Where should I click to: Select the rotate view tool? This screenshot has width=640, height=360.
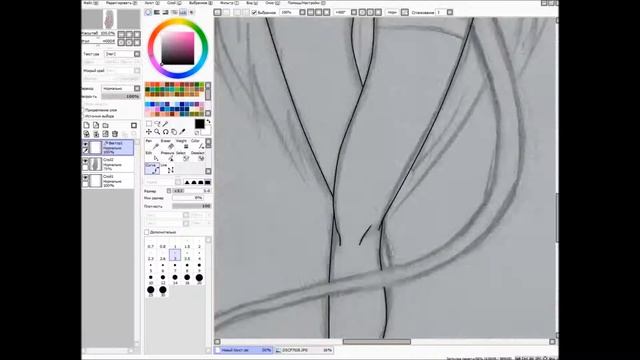click(165, 132)
